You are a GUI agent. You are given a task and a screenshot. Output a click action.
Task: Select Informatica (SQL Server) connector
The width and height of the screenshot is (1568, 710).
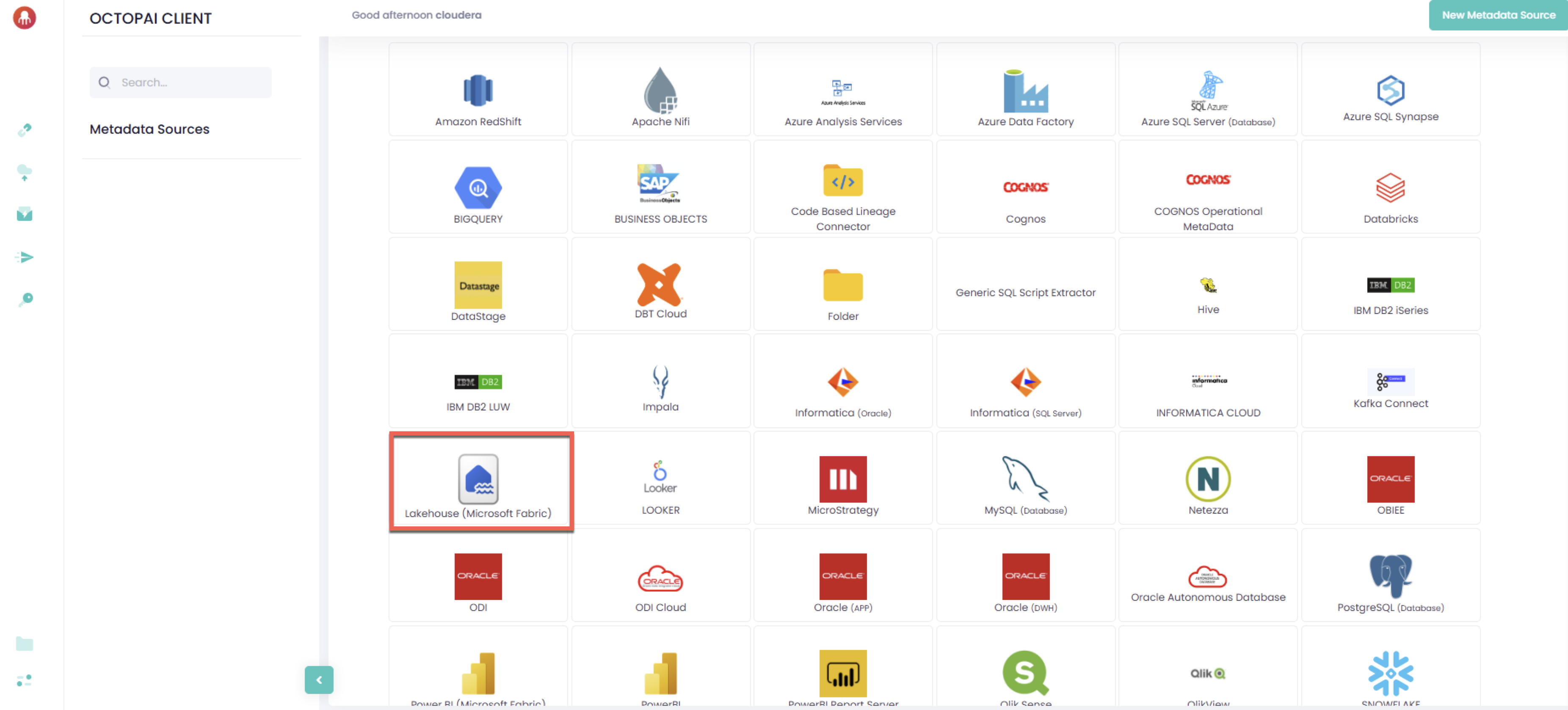coord(1026,381)
